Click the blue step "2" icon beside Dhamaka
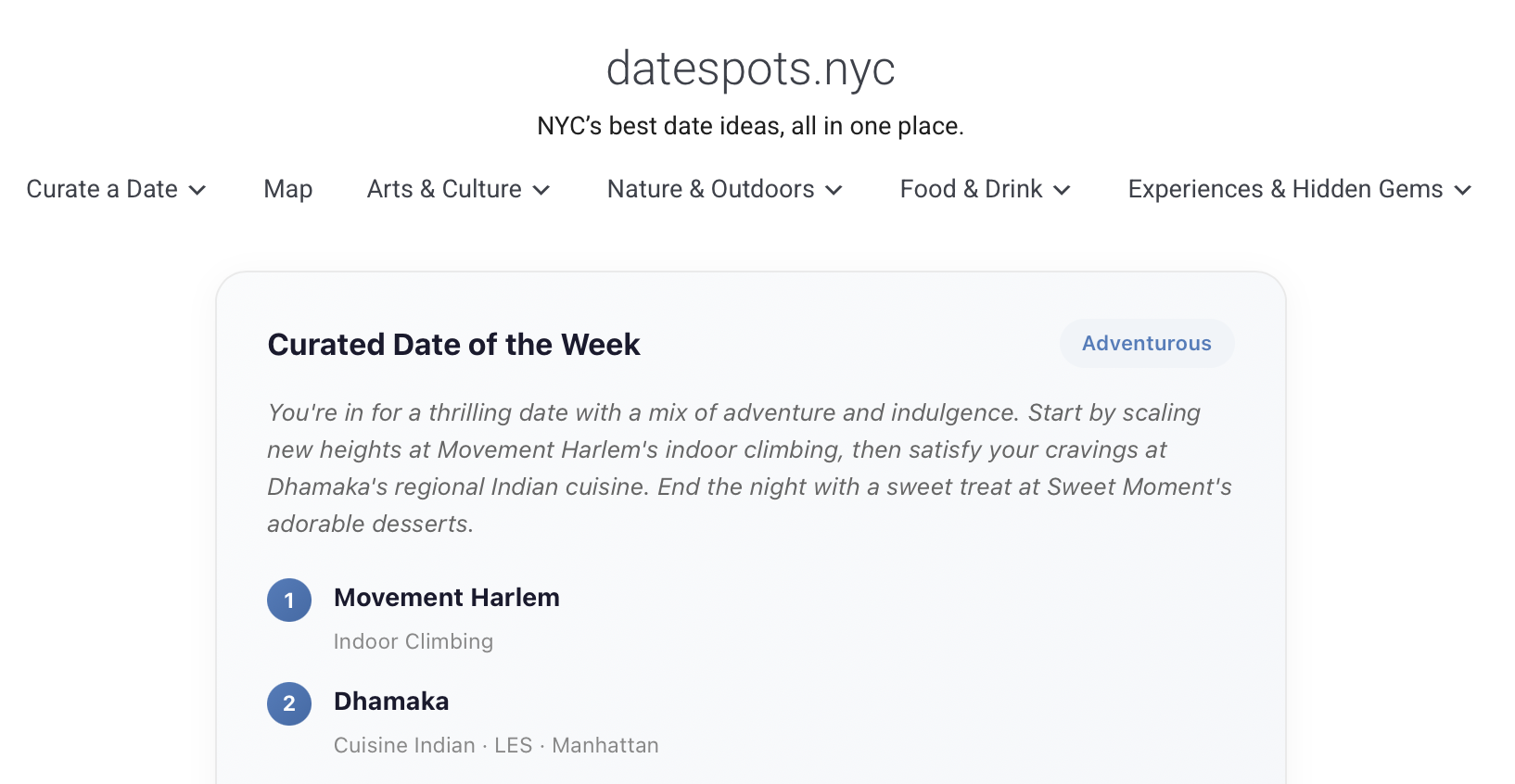 pos(288,703)
